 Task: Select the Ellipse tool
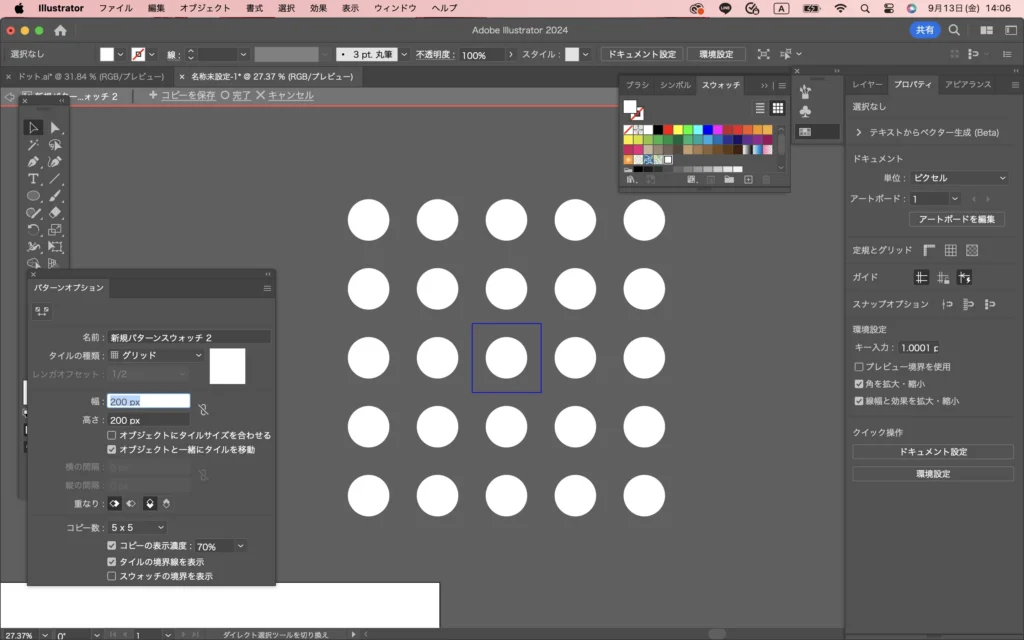[33, 196]
